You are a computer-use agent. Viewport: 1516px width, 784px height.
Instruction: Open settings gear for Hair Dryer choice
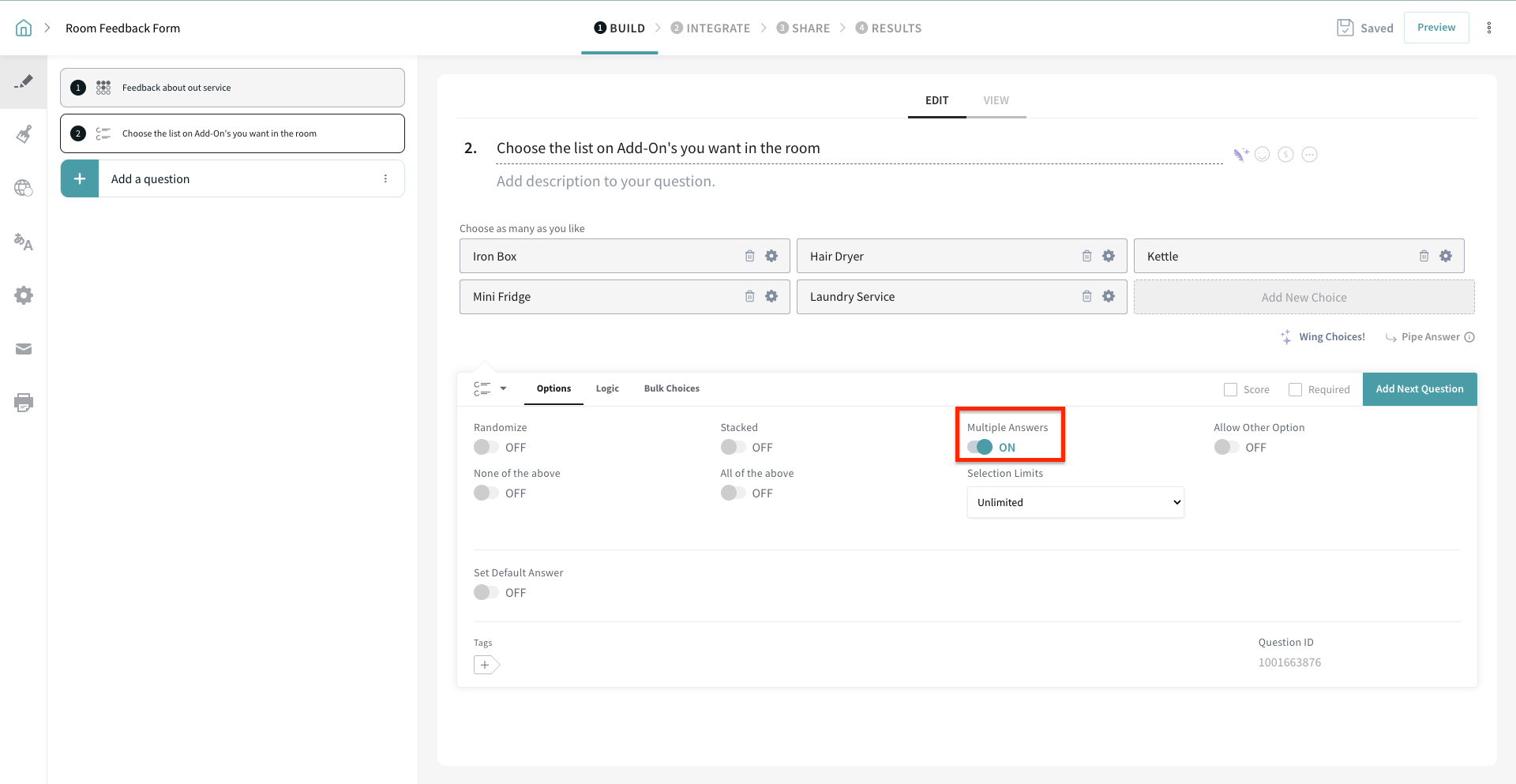[x=1109, y=256]
